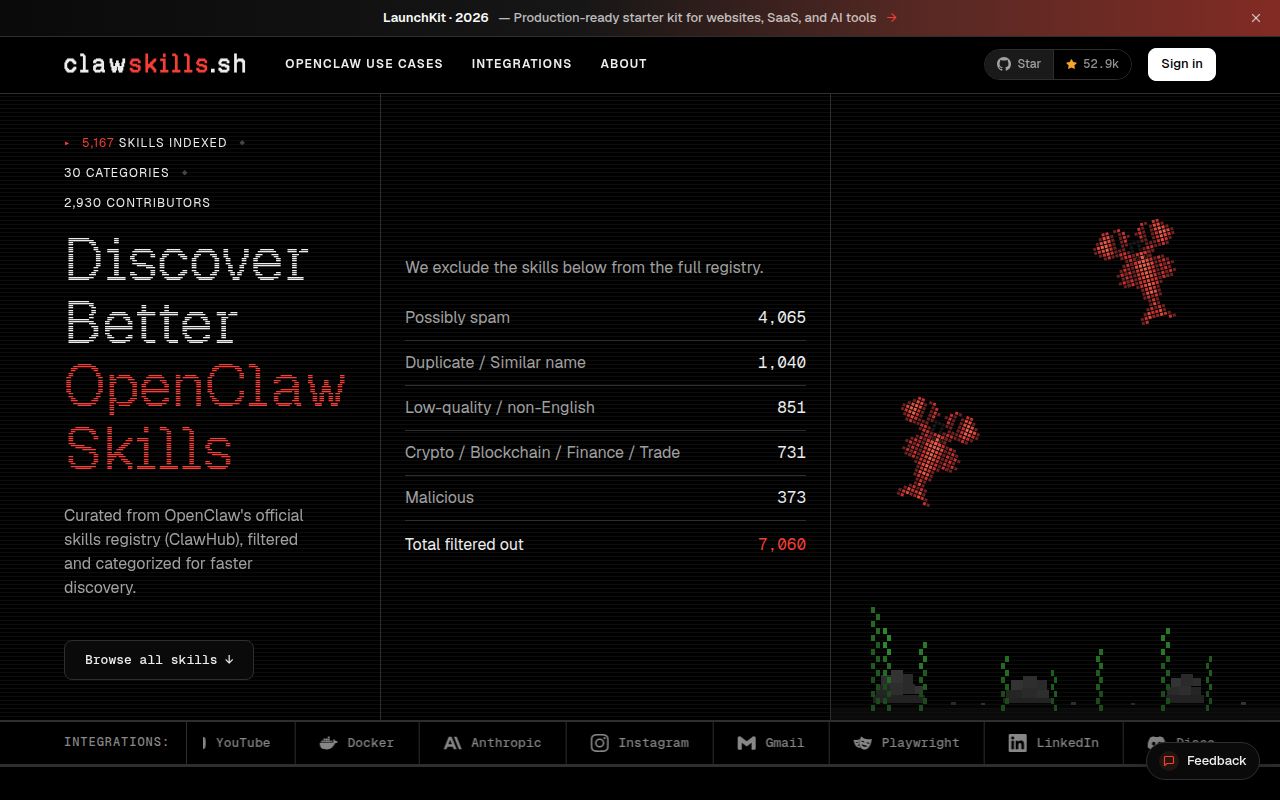Click the Total filtered out label
1280x800 pixels.
(464, 545)
